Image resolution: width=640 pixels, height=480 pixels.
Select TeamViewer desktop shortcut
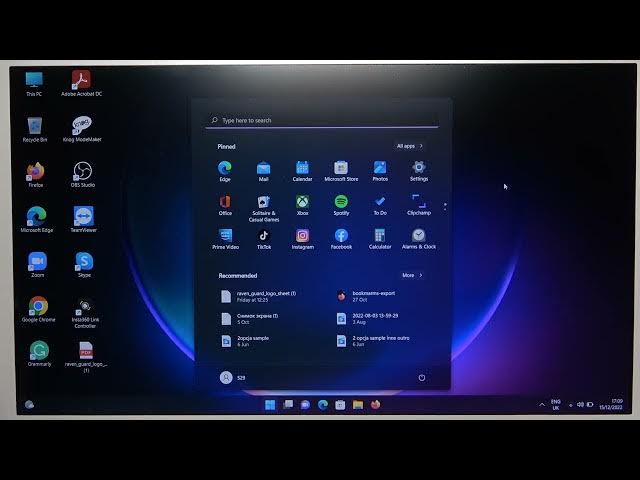coord(83,220)
